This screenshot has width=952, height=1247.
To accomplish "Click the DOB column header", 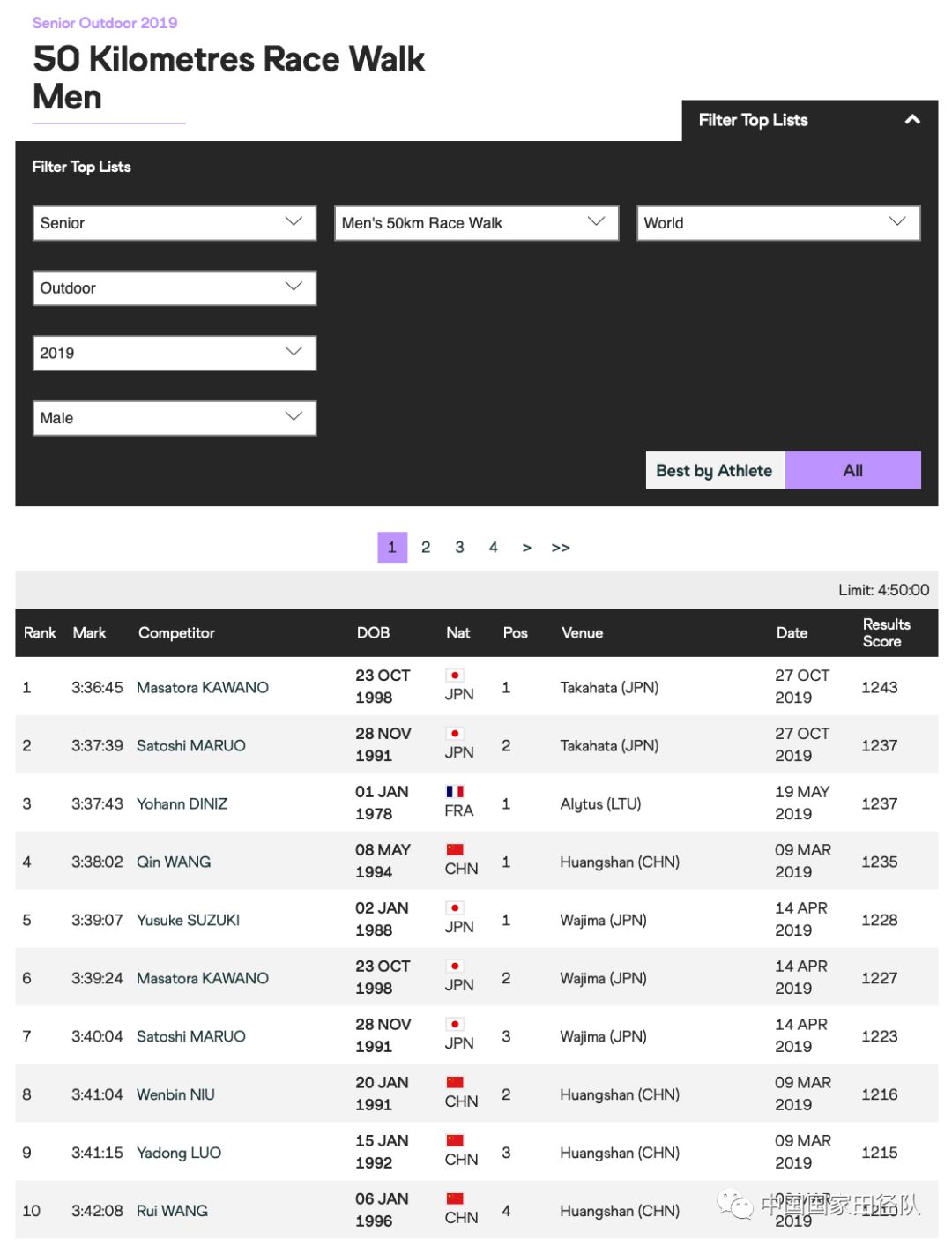I will [373, 632].
